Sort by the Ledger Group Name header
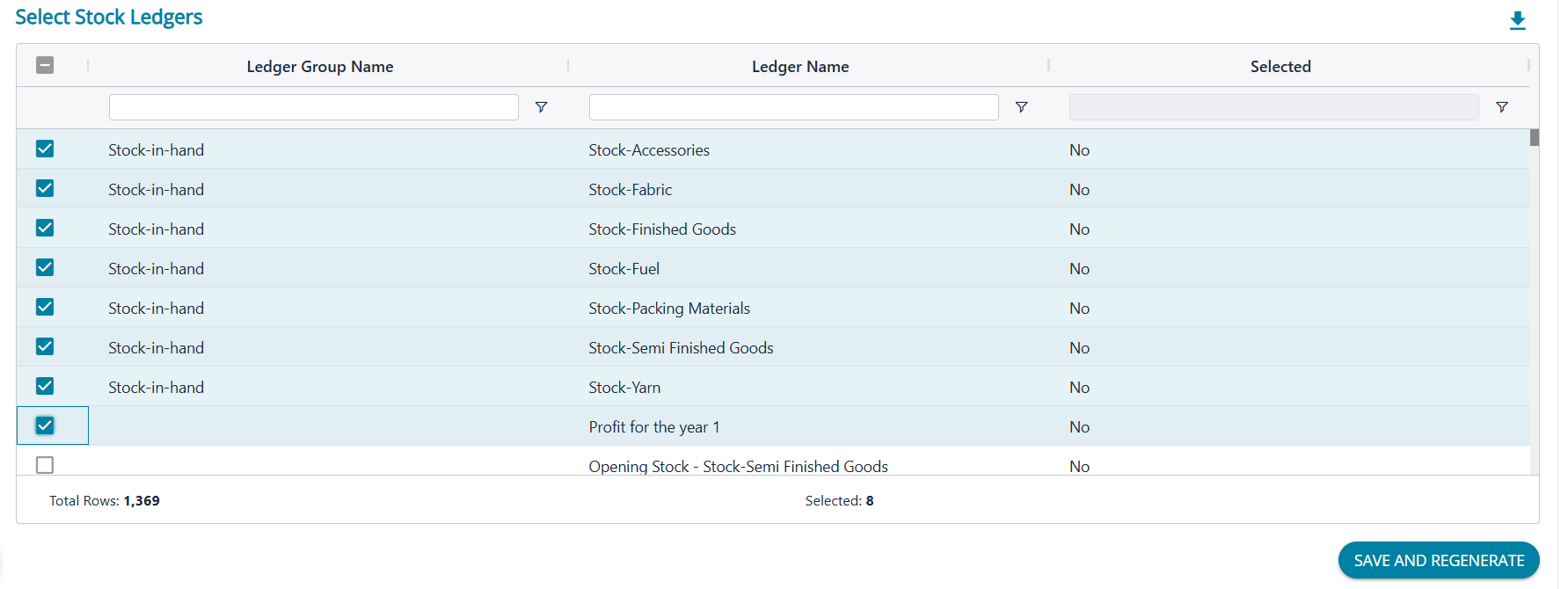Image resolution: width=1568 pixels, height=589 pixels. point(319,67)
